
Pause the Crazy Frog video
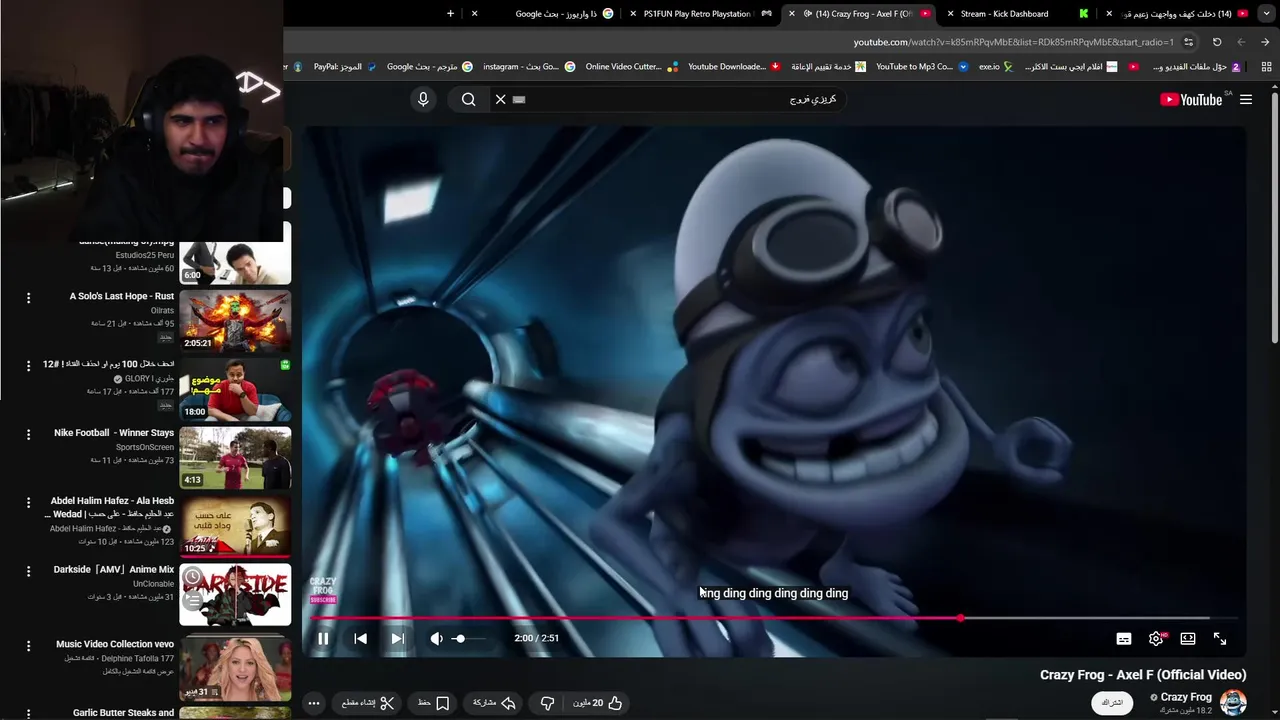(323, 638)
